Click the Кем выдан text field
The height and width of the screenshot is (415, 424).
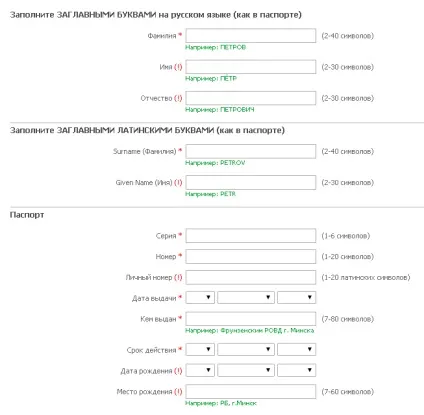[x=251, y=319]
